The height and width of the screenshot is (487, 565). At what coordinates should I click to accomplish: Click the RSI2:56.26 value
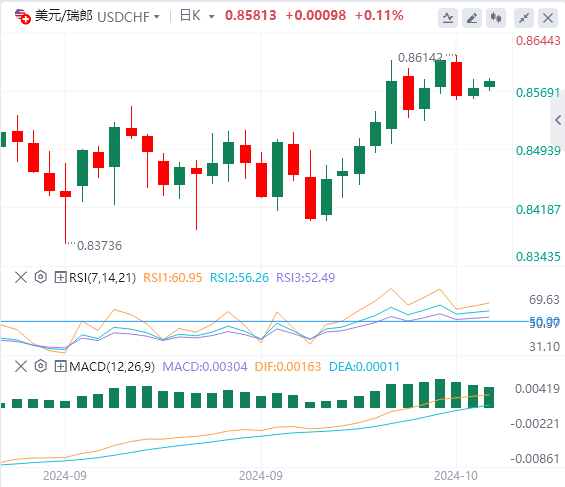click(x=239, y=278)
